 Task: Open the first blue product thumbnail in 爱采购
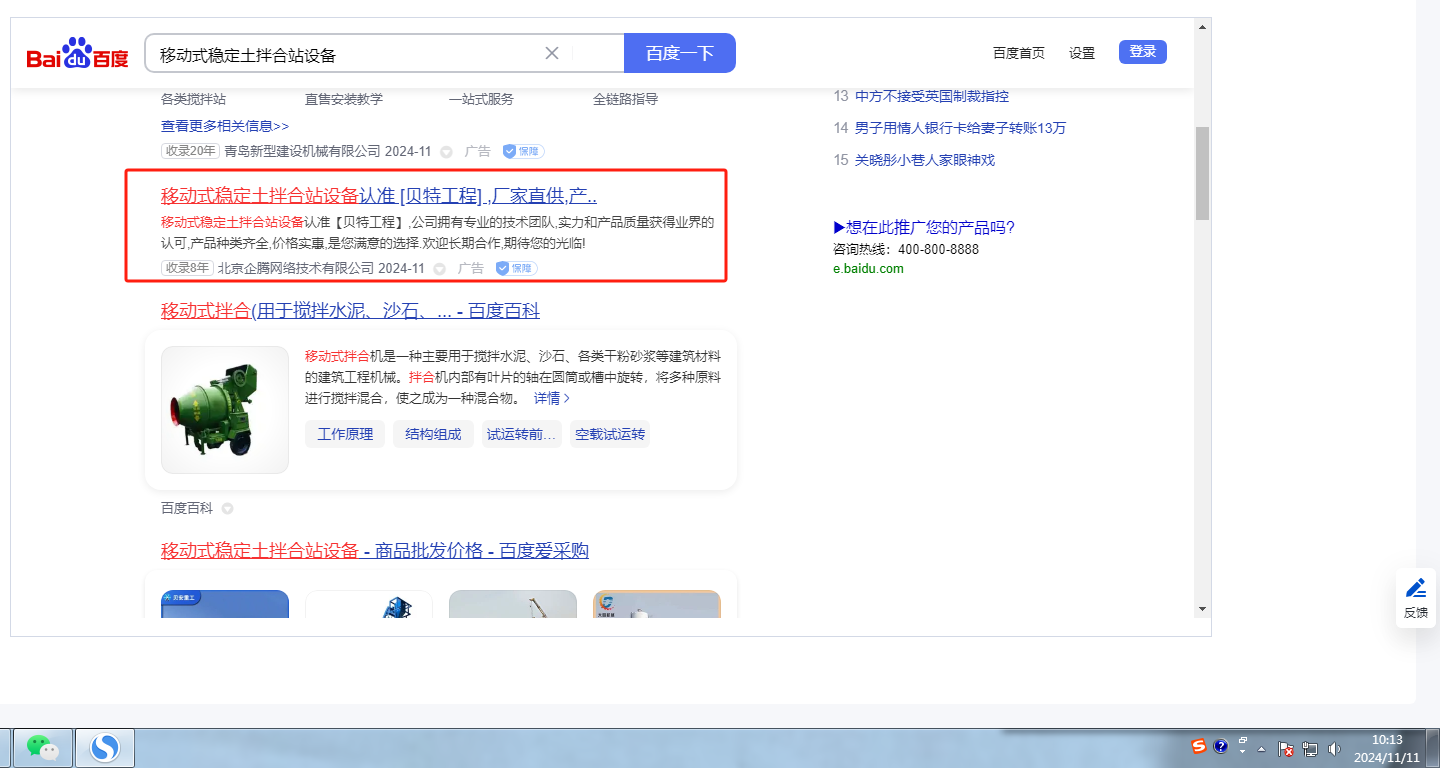225,603
